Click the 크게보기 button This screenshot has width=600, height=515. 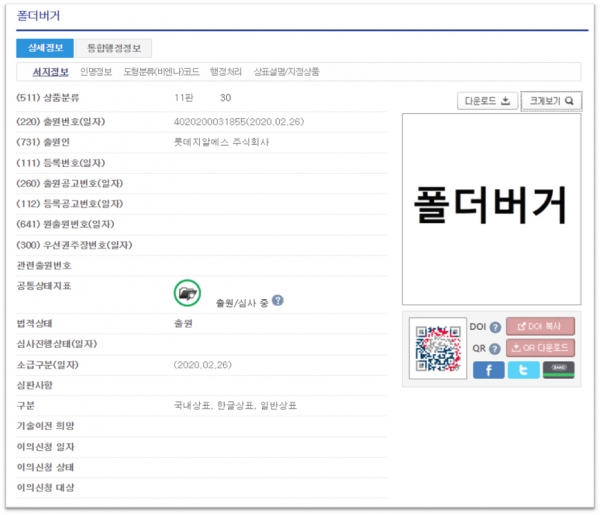(551, 101)
